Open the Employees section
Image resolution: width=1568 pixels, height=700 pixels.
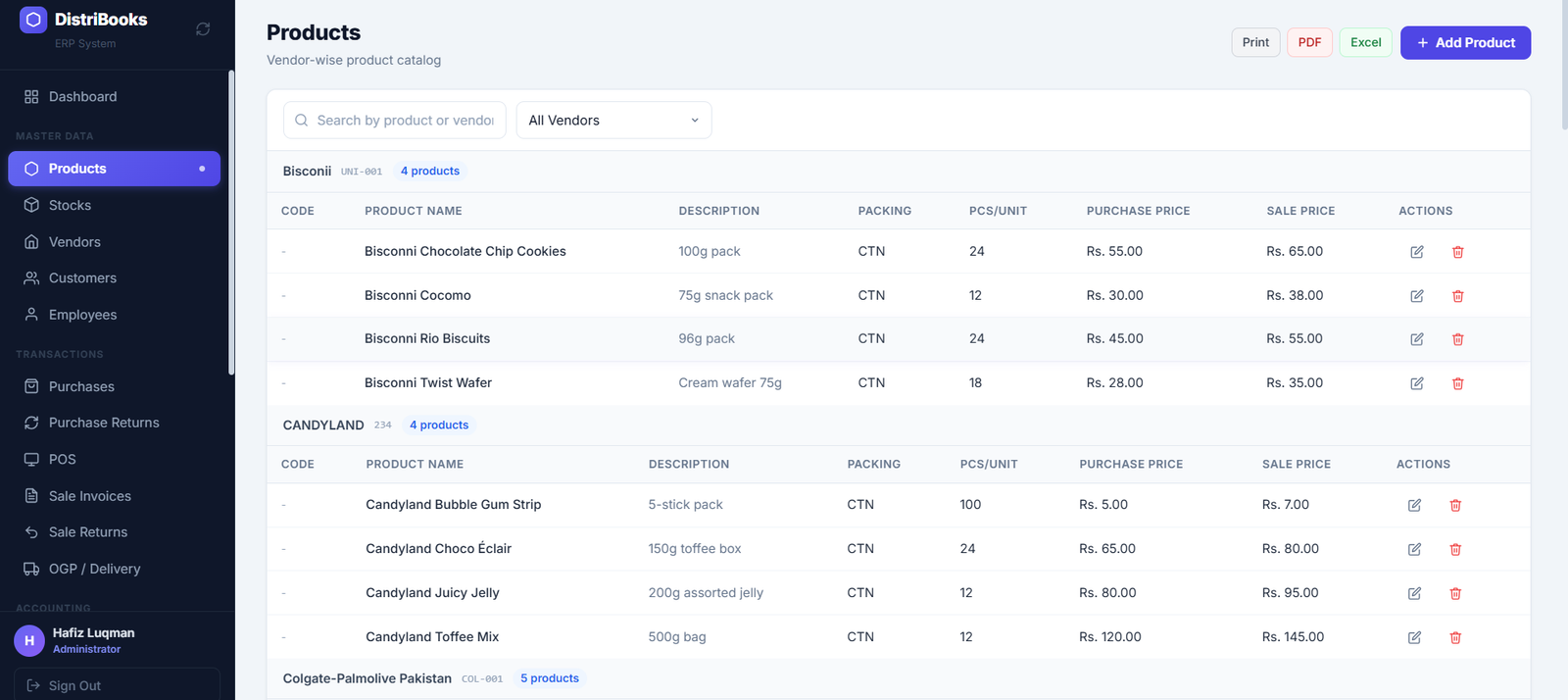[114, 315]
